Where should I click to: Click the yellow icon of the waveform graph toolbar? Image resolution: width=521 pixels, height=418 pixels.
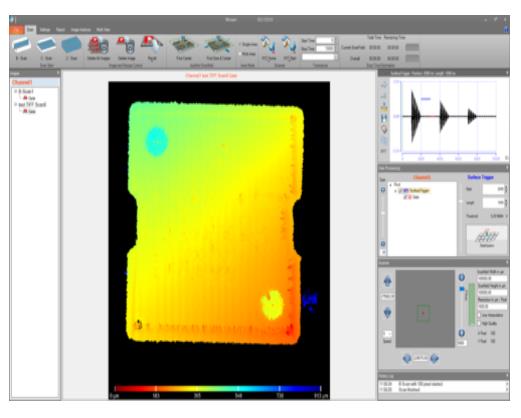(x=384, y=107)
